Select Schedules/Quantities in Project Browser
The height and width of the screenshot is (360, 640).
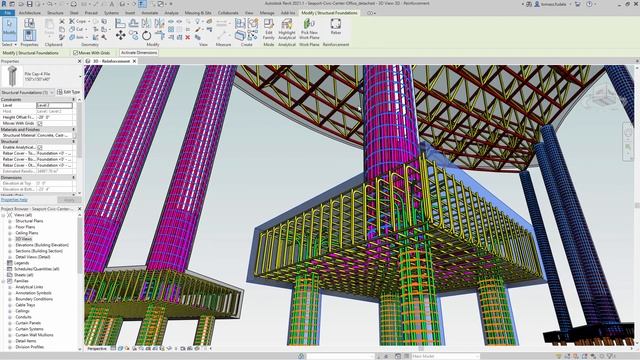(x=37, y=269)
